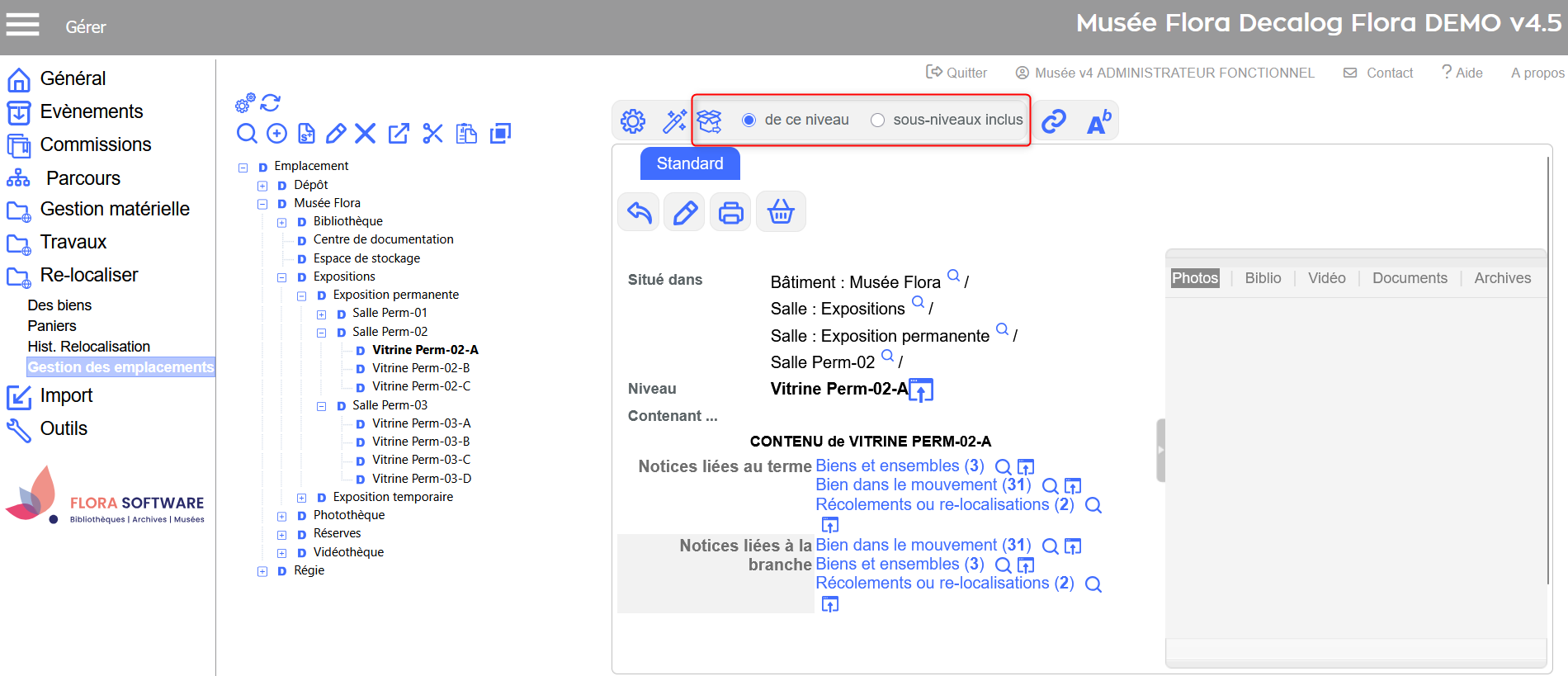Collapse the Salle Perm-03 node
This screenshot has width=1568, height=676.
pos(321,406)
